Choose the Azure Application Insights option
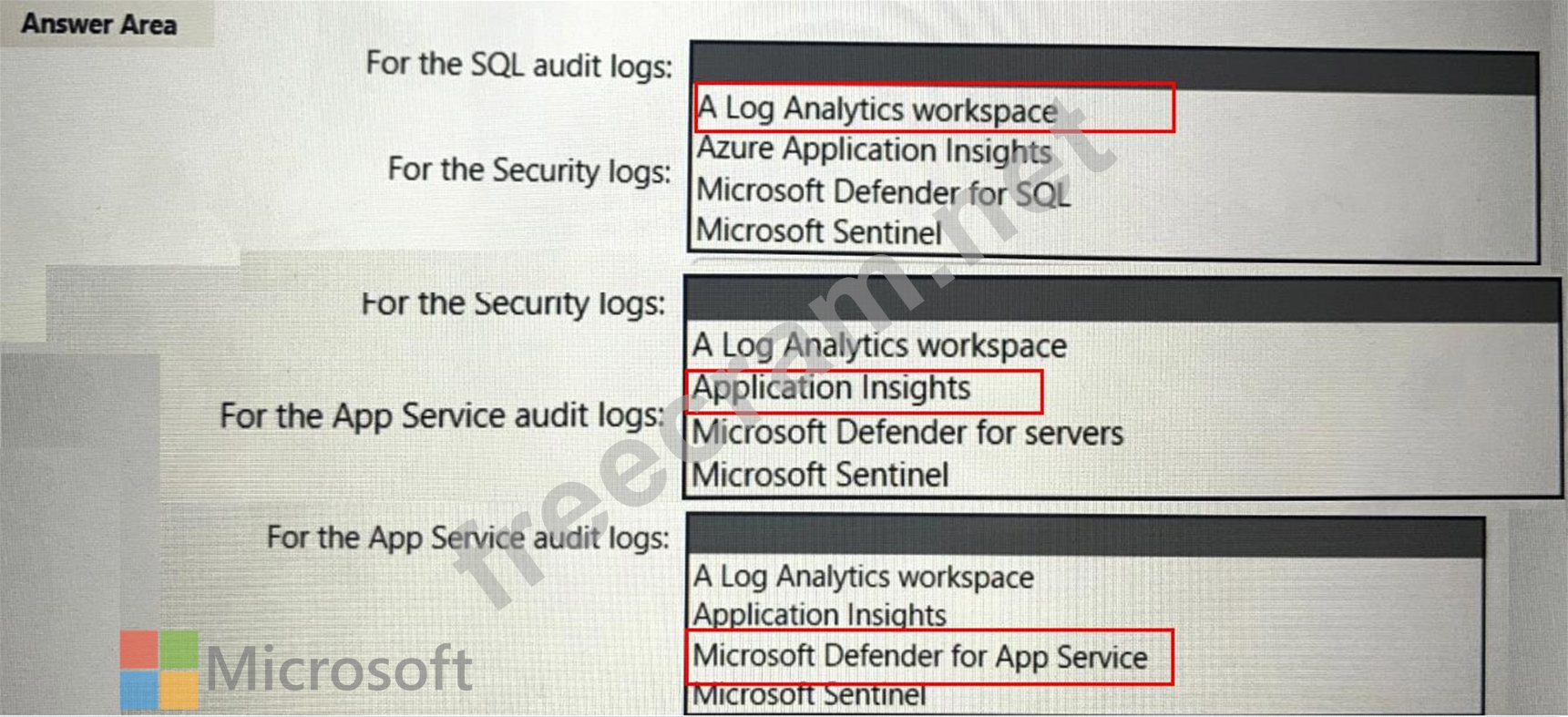This screenshot has width=1568, height=717. [x=874, y=150]
